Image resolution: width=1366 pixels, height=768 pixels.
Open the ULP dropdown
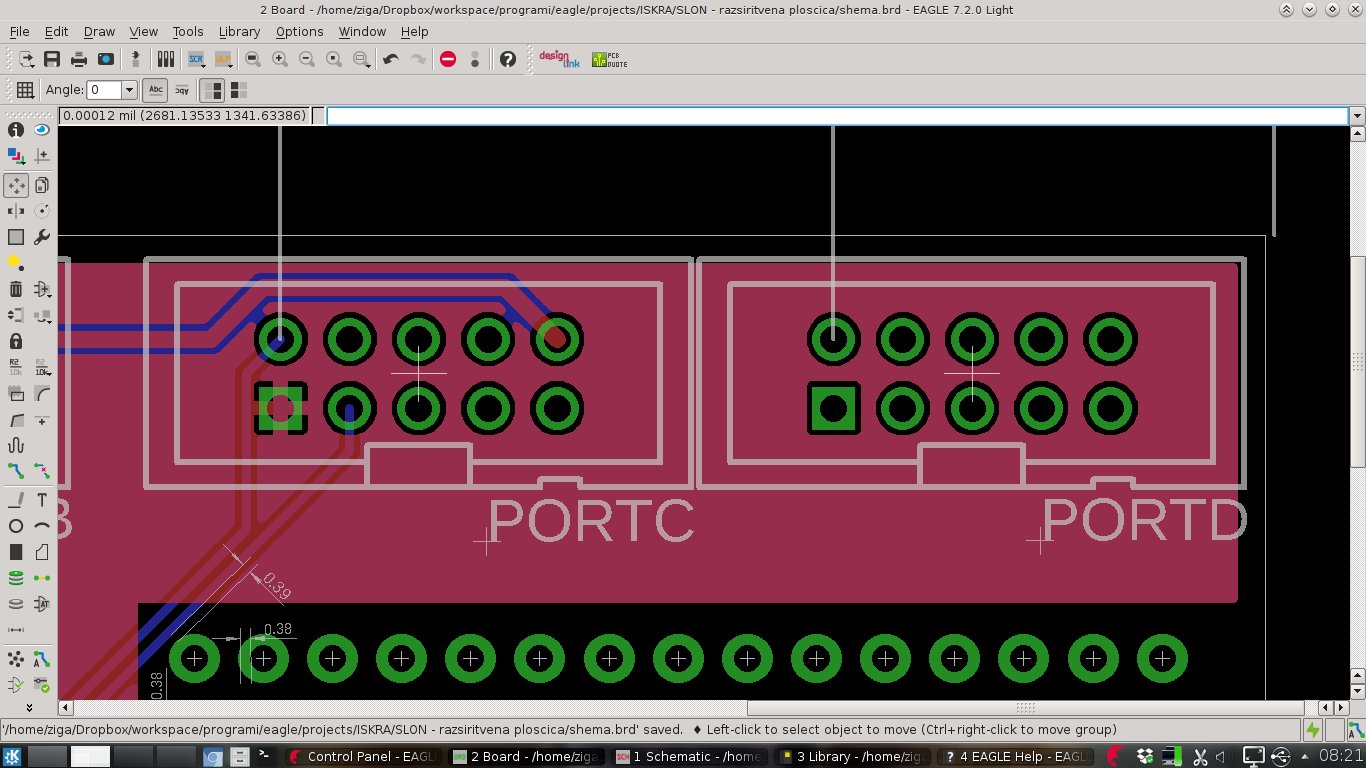[224, 60]
